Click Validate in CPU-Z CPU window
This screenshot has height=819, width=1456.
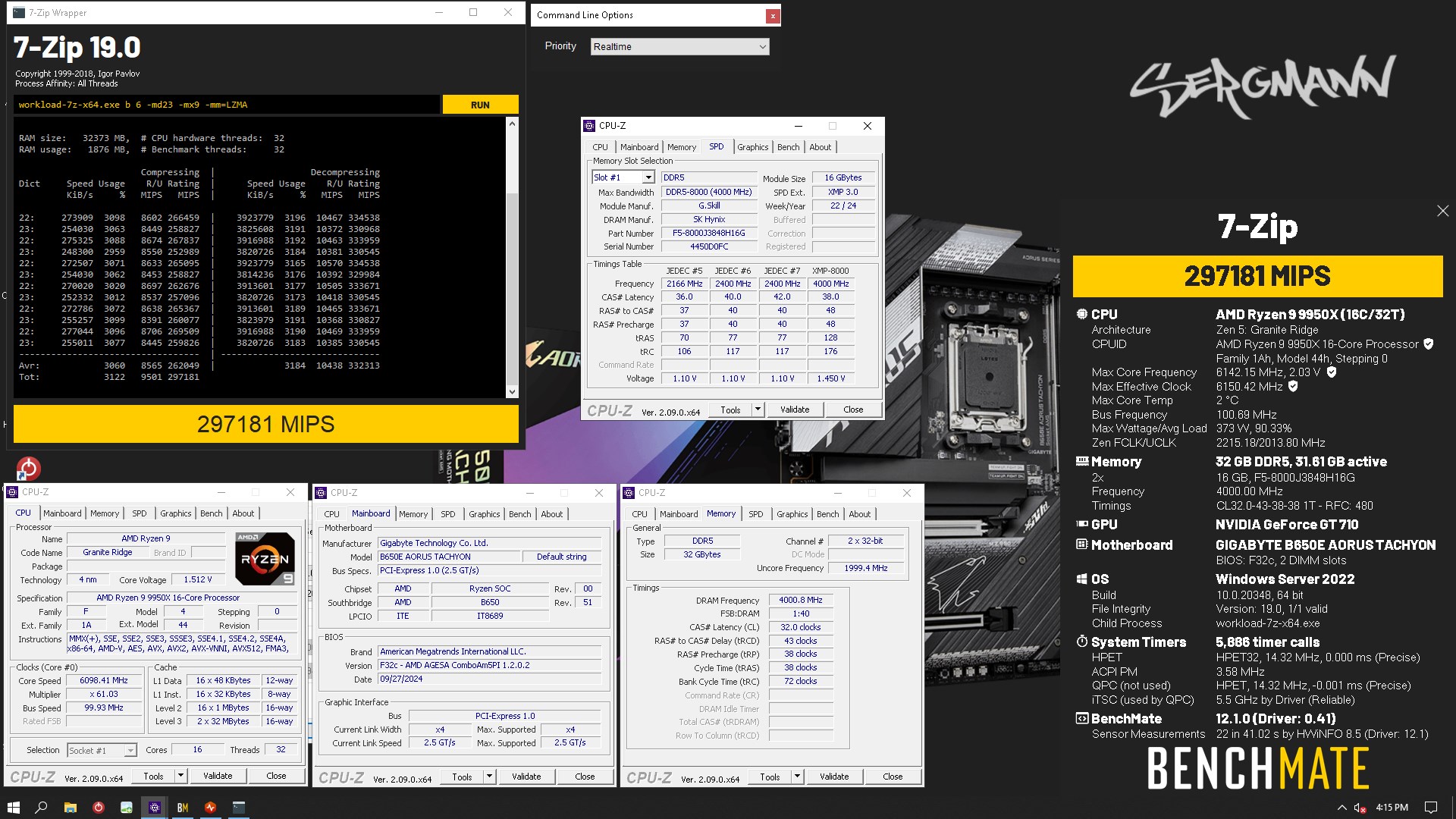click(218, 776)
